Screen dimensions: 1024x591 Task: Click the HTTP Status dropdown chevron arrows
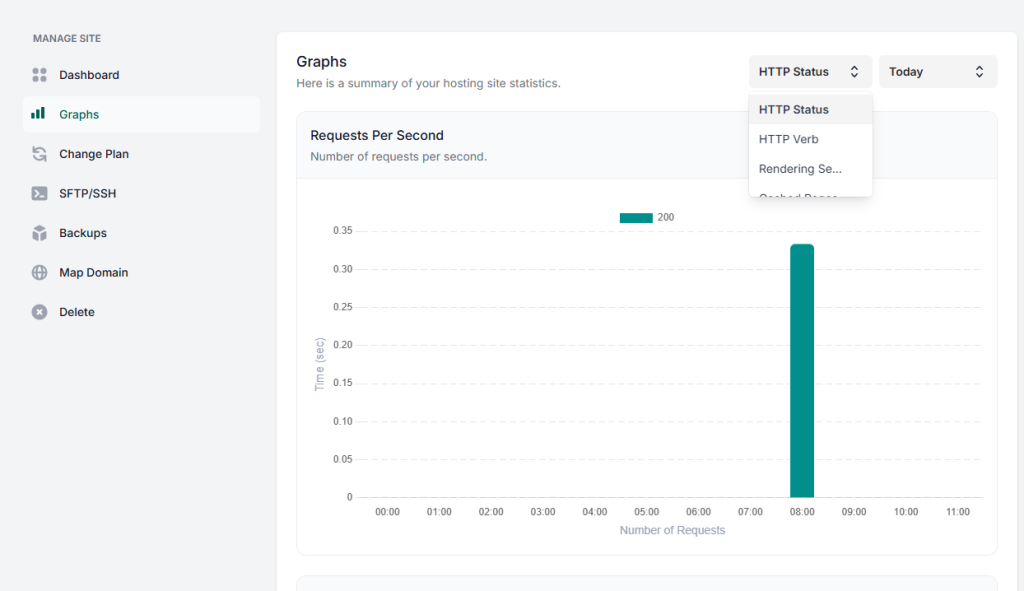[x=854, y=72]
